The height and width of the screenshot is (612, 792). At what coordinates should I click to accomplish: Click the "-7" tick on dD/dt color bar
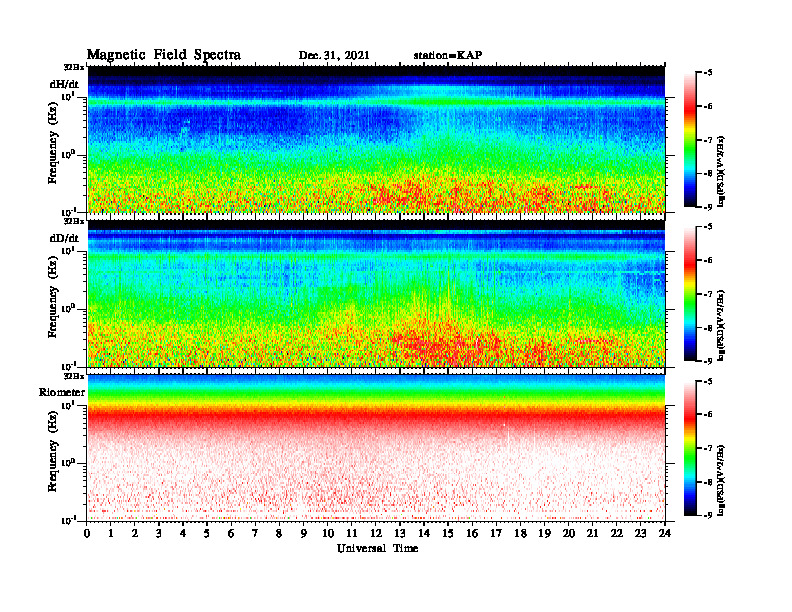pyautogui.click(x=708, y=294)
